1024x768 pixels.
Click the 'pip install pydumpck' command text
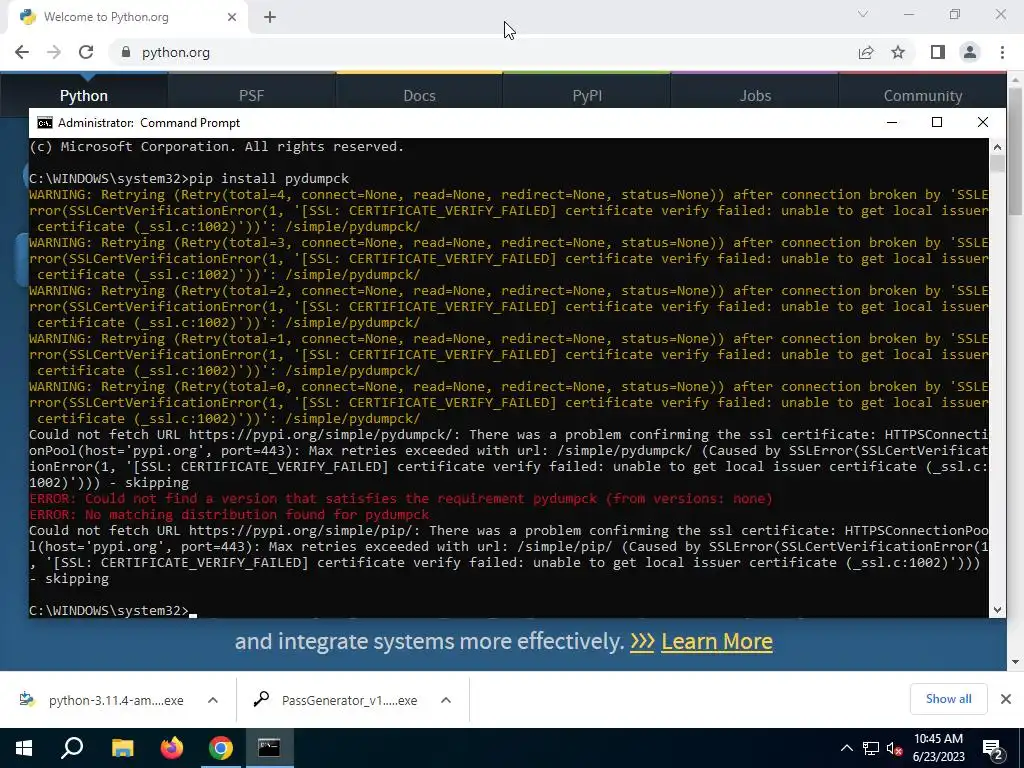click(269, 178)
